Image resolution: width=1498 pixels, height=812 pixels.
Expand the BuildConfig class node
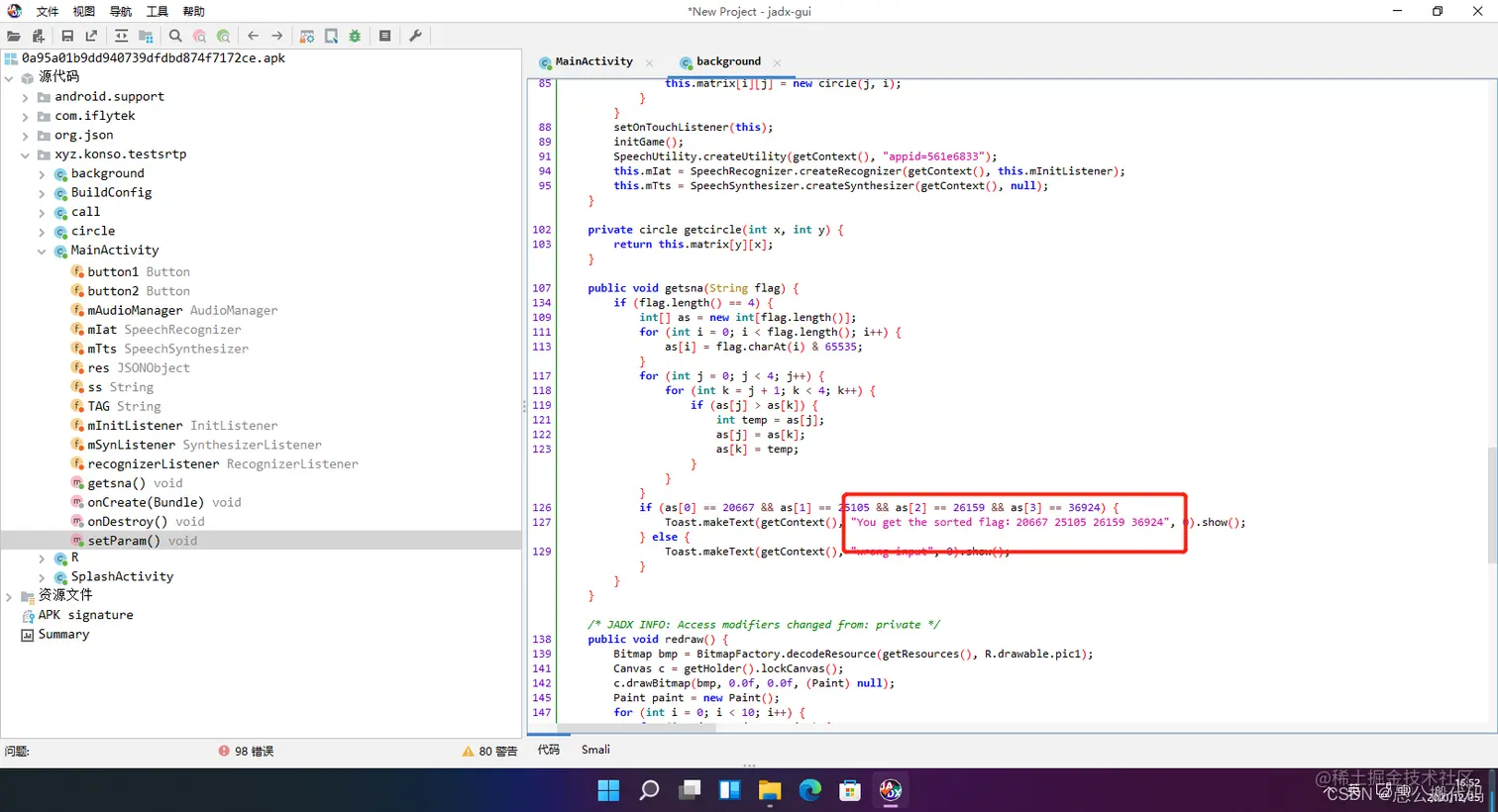pos(42,193)
